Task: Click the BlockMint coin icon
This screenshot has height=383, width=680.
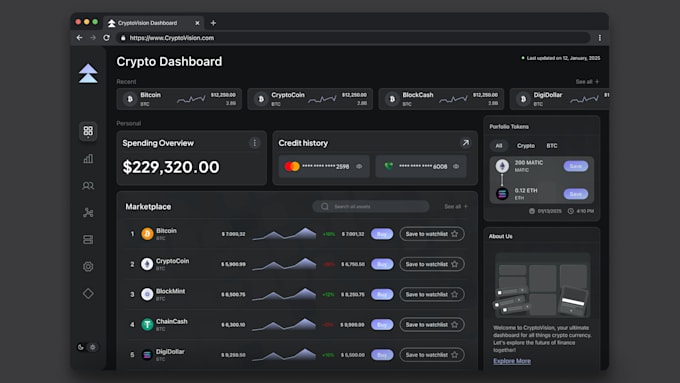Action: coord(147,295)
